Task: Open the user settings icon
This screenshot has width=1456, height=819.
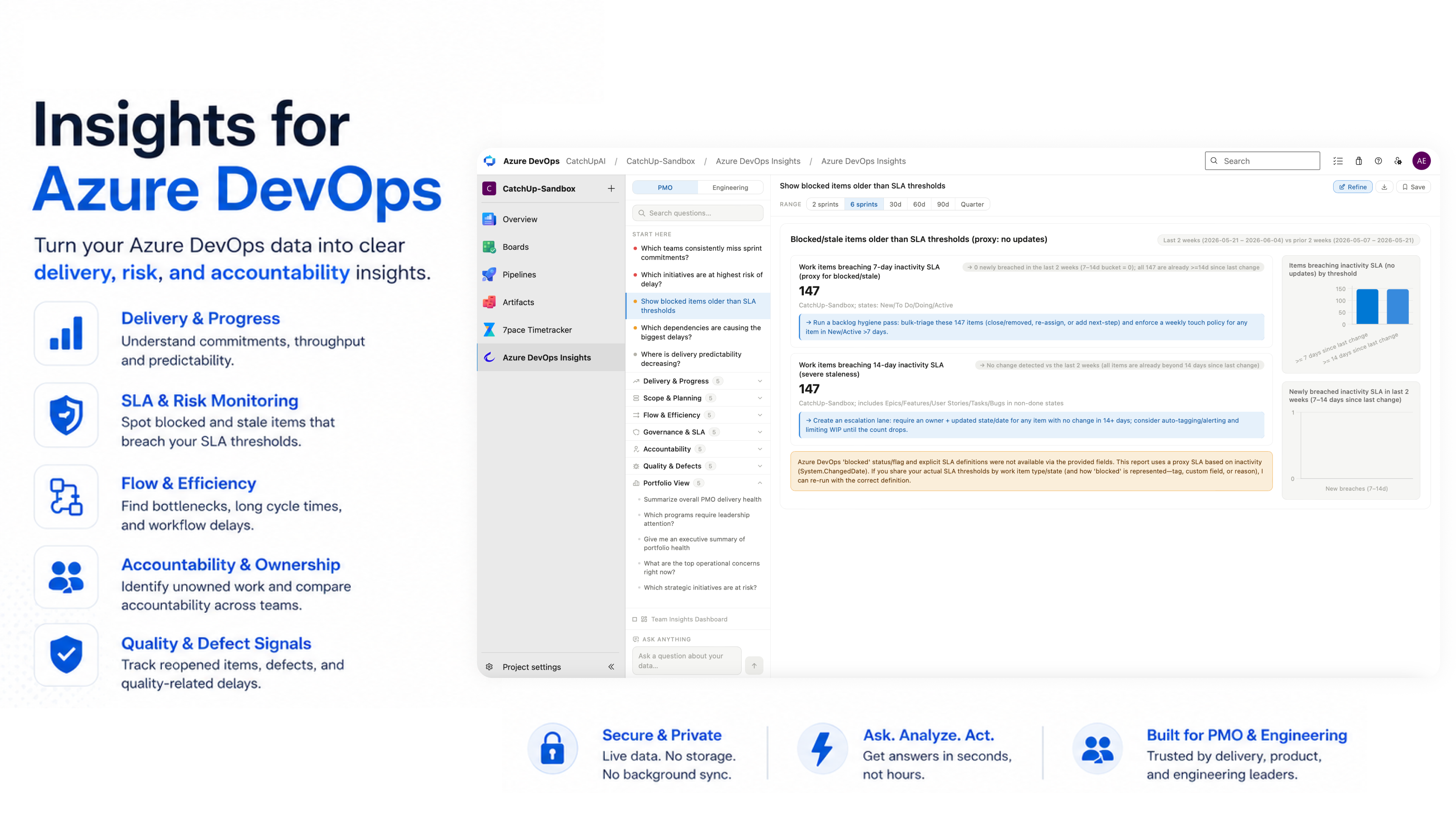Action: (1398, 161)
